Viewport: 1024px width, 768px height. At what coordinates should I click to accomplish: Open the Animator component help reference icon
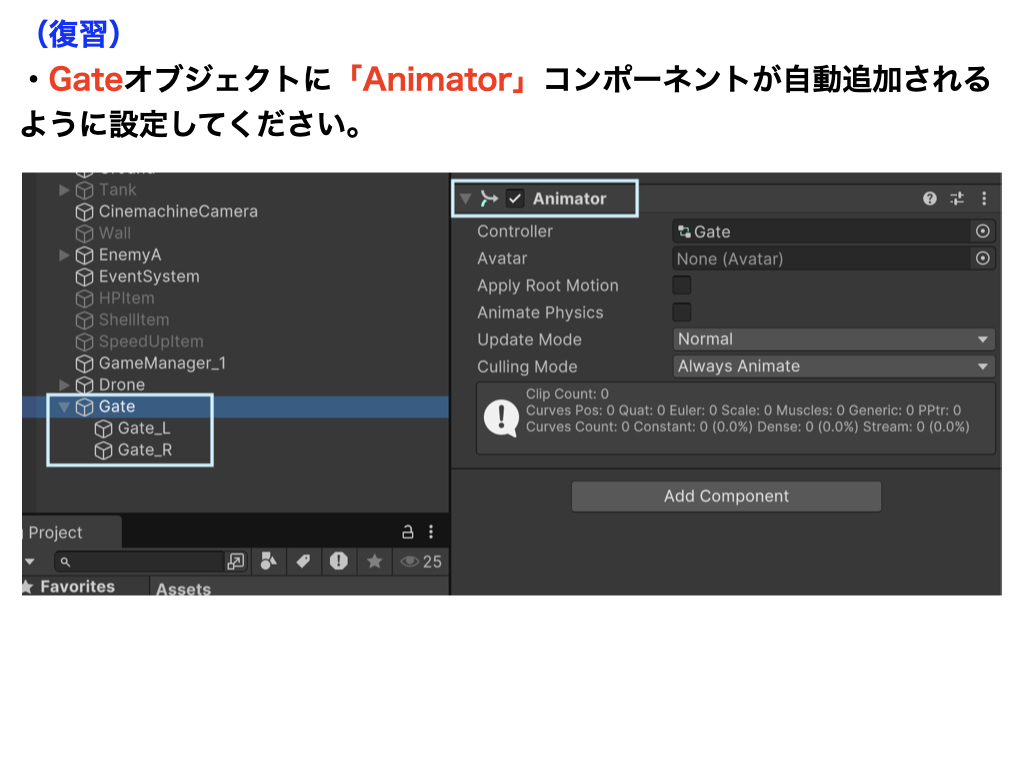(x=930, y=199)
